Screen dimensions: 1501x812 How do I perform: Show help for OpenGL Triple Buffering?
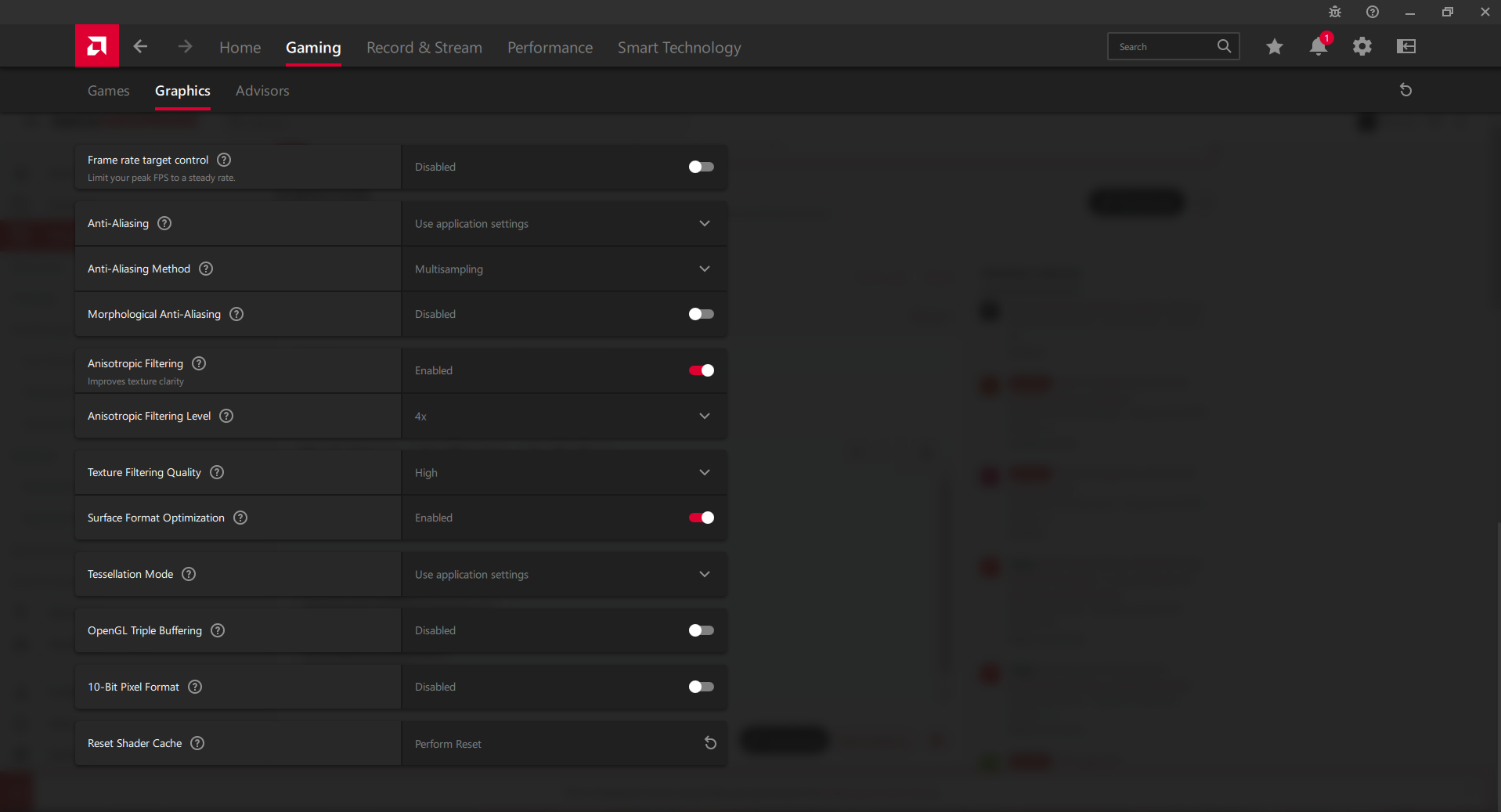click(x=218, y=630)
